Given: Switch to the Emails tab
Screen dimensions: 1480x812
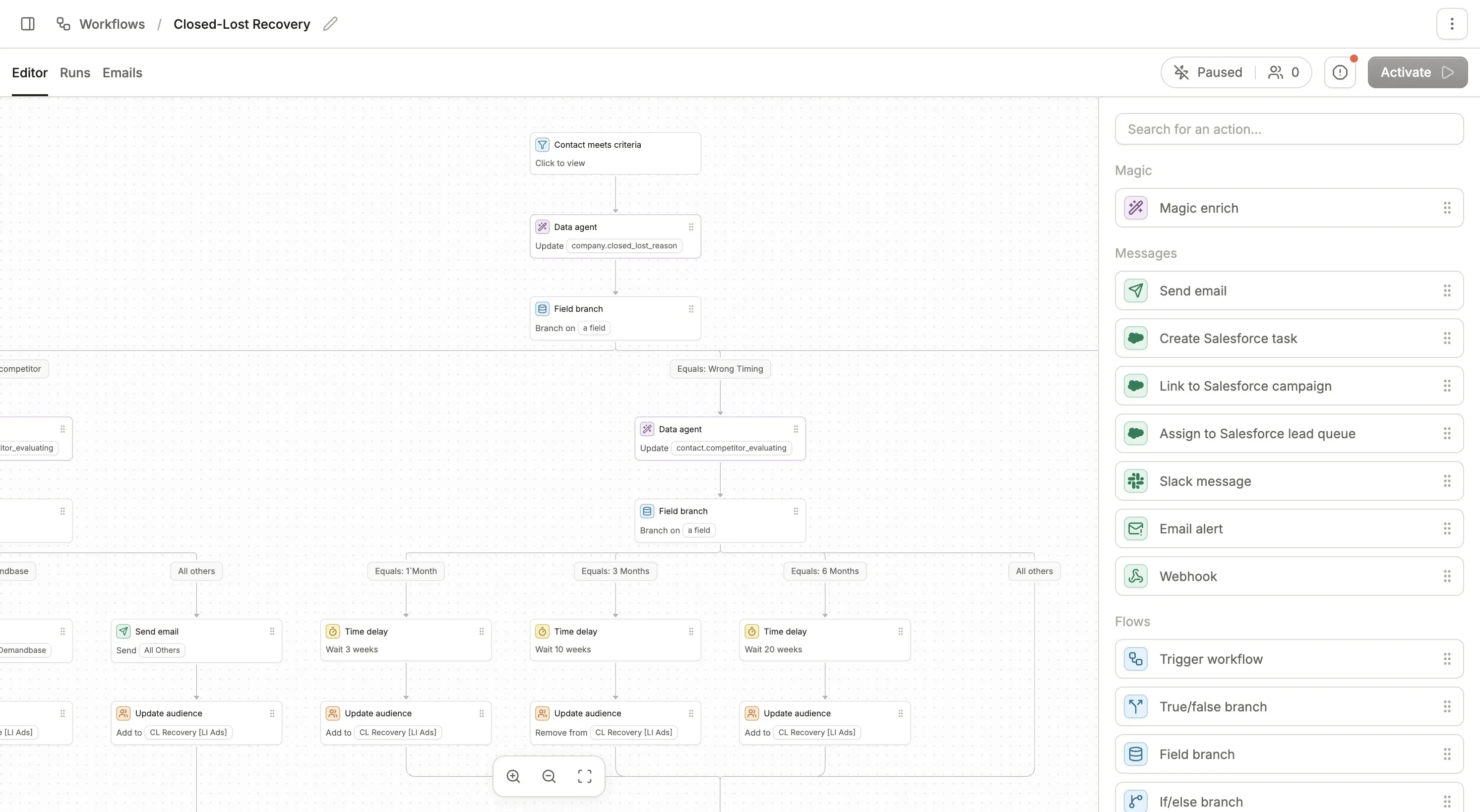Looking at the screenshot, I should (123, 73).
